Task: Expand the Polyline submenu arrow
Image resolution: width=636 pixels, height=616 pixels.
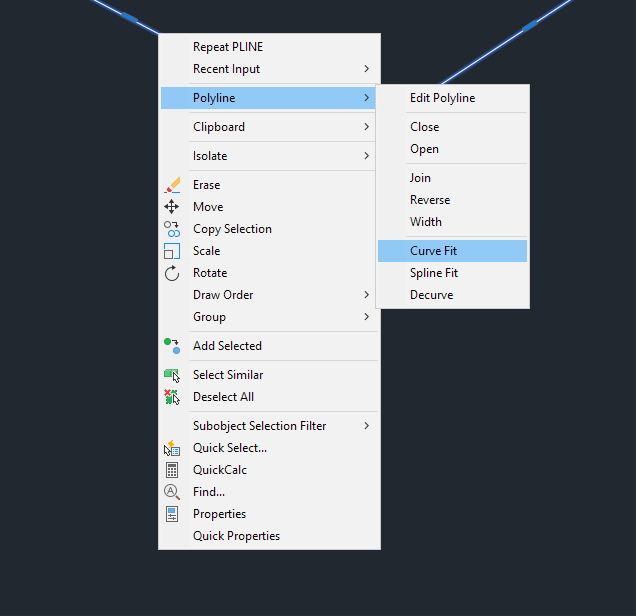Action: (x=367, y=98)
